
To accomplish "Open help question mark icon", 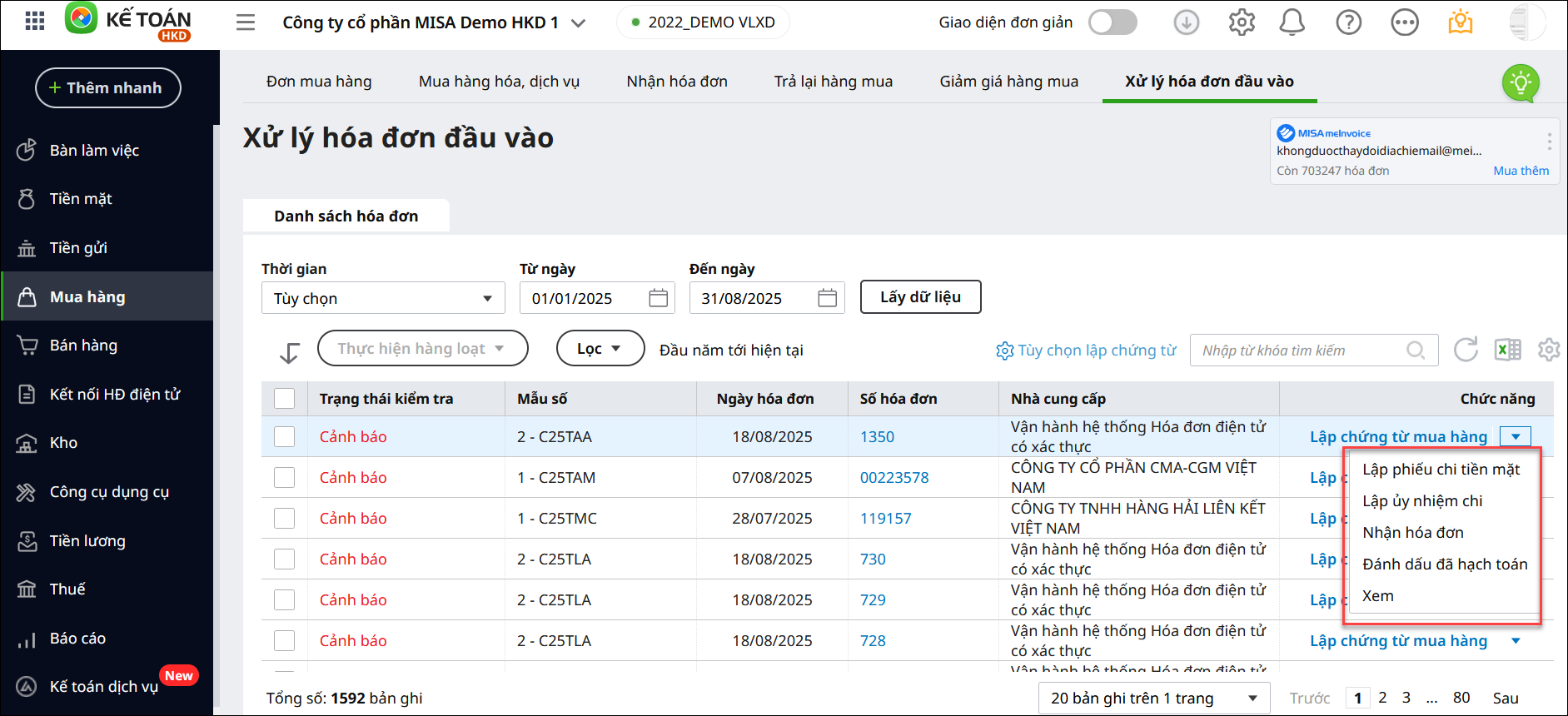I will coord(1349,22).
